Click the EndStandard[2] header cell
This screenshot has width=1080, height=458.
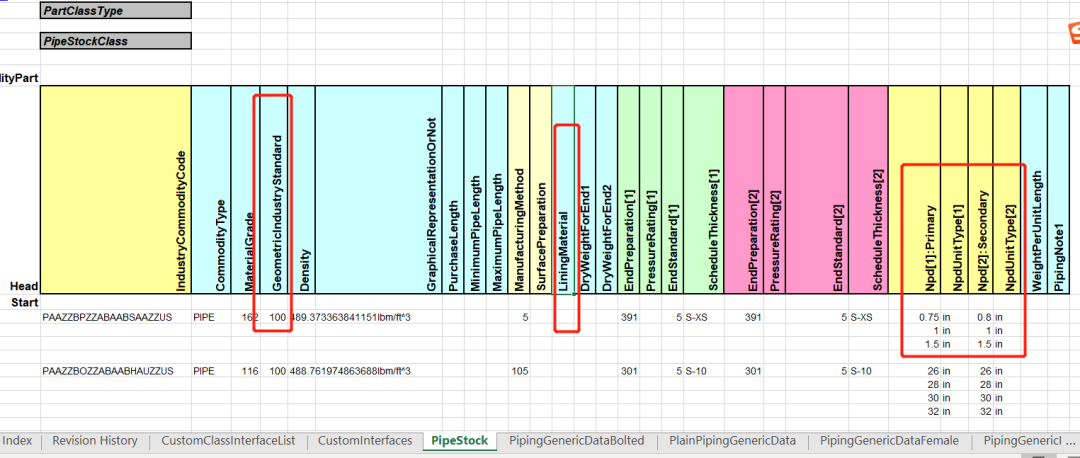pos(817,190)
